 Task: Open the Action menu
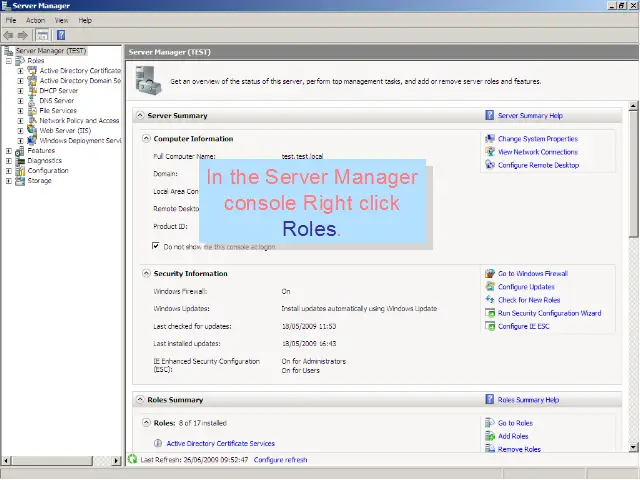tap(36, 20)
